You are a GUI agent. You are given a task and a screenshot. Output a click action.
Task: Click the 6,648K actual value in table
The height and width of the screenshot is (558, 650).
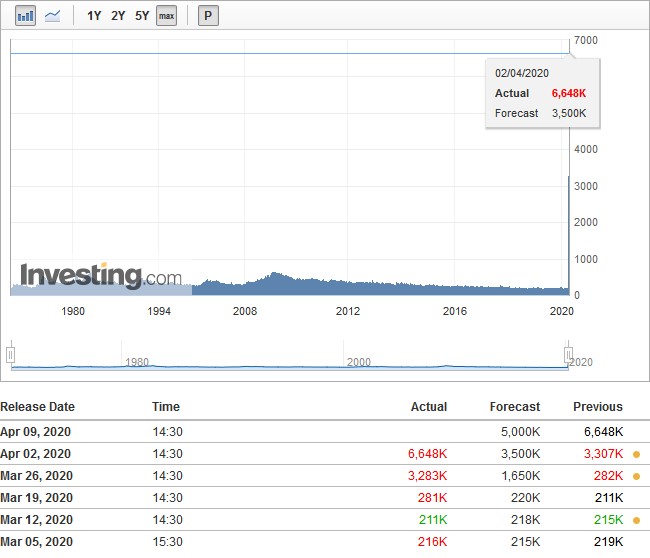point(427,454)
